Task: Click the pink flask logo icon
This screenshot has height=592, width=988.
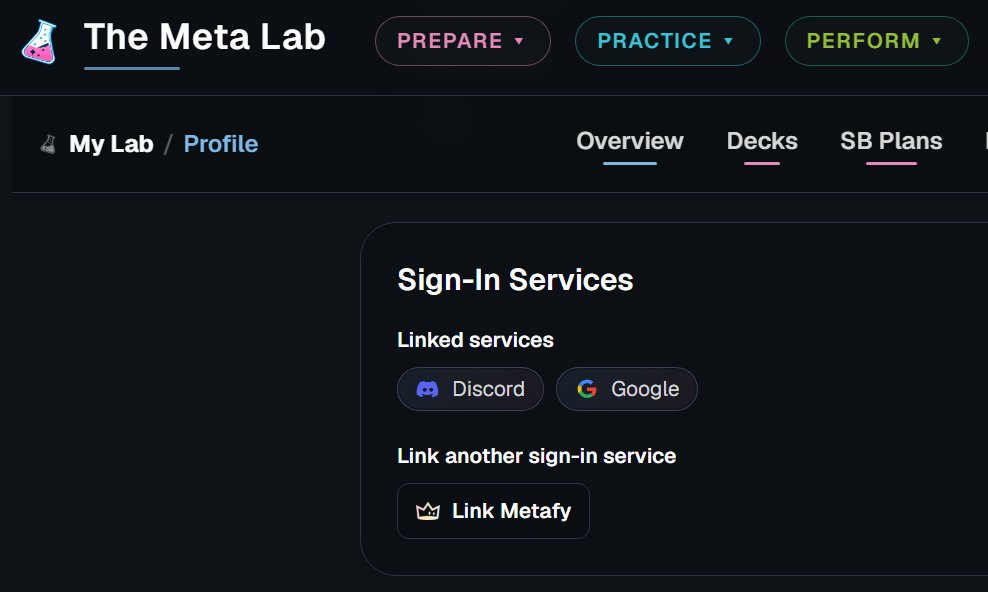Action: [x=40, y=42]
